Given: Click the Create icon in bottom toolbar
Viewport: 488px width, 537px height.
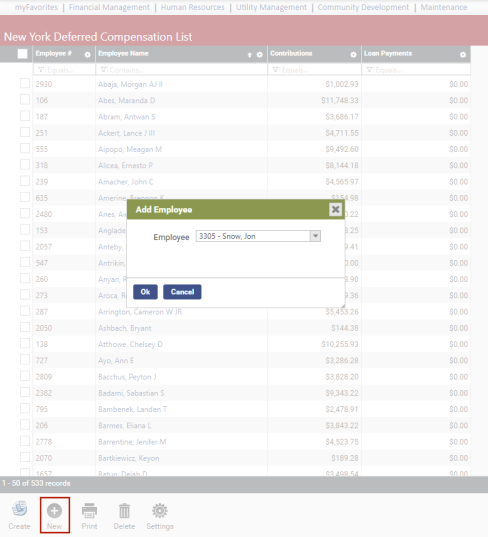Looking at the screenshot, I should click(x=20, y=509).
